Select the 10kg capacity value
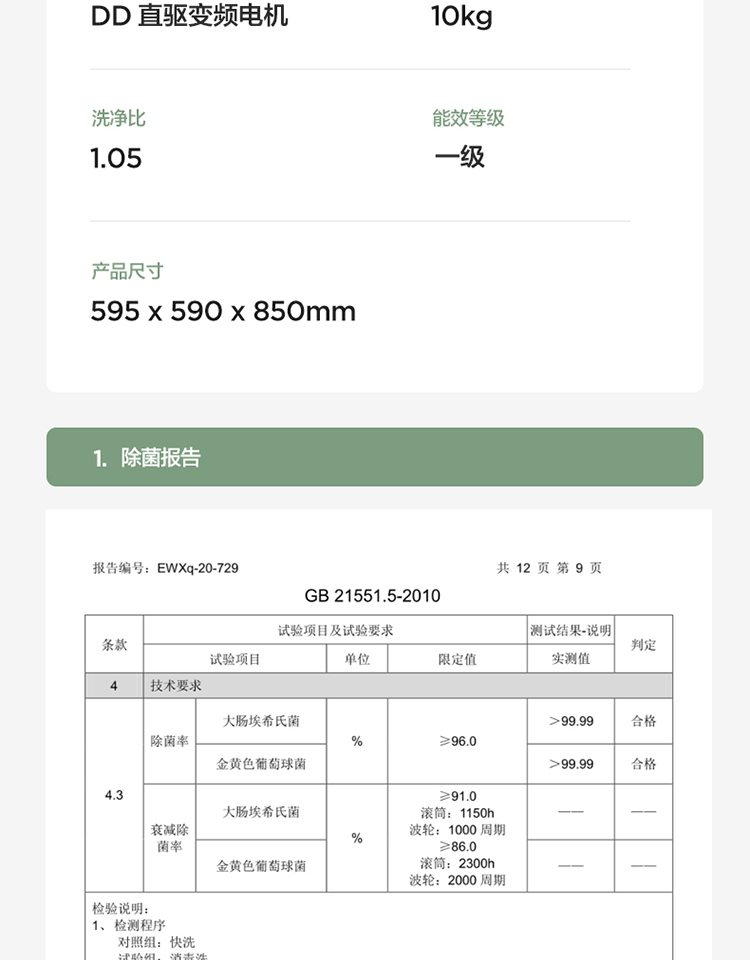Image resolution: width=750 pixels, height=960 pixels. pyautogui.click(x=462, y=17)
